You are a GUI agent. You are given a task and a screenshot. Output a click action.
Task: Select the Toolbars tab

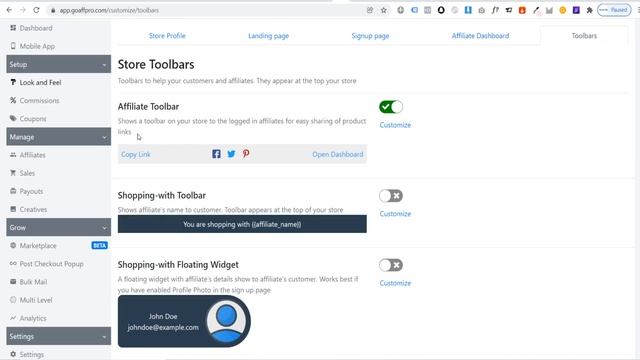584,36
